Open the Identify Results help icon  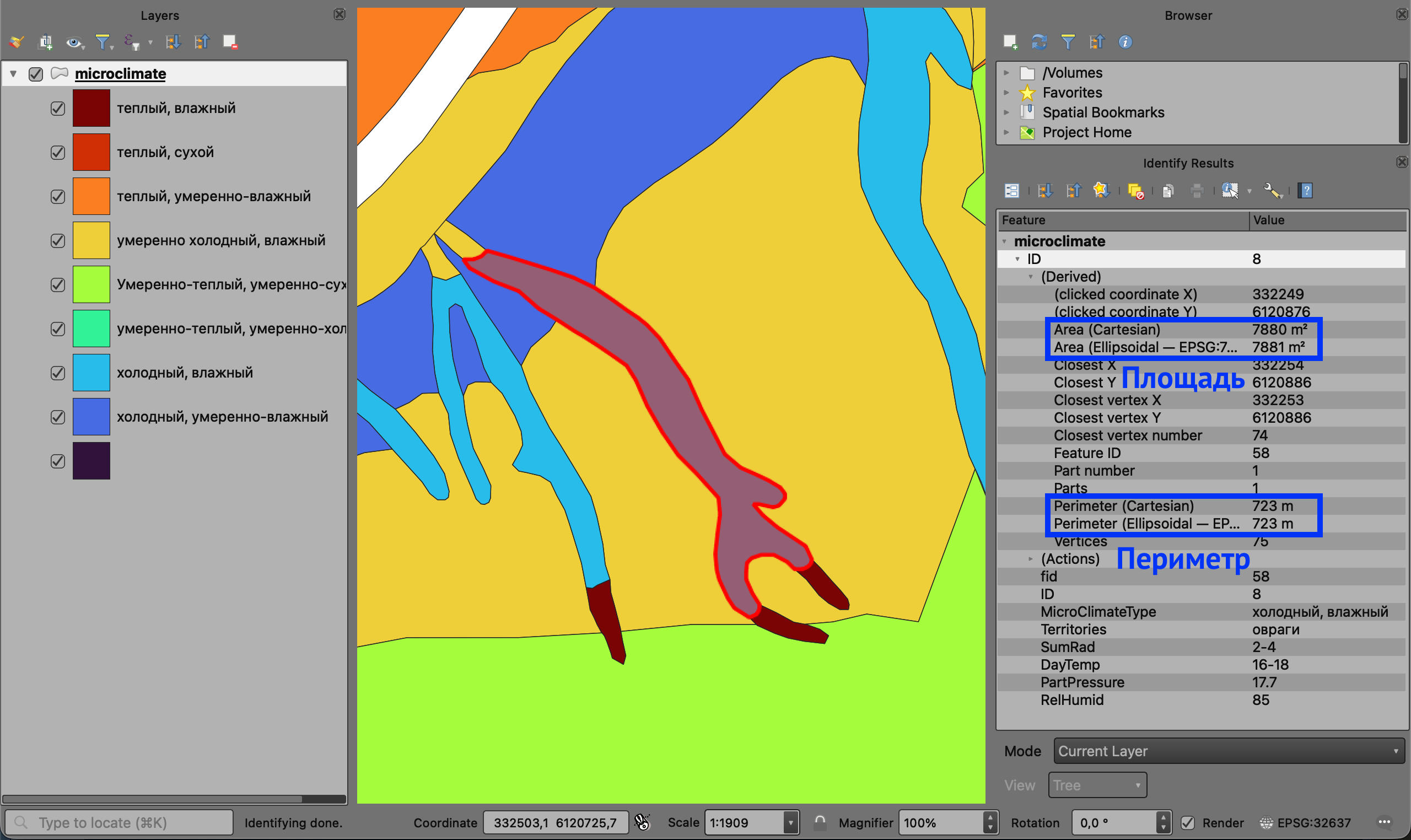pyautogui.click(x=1306, y=191)
